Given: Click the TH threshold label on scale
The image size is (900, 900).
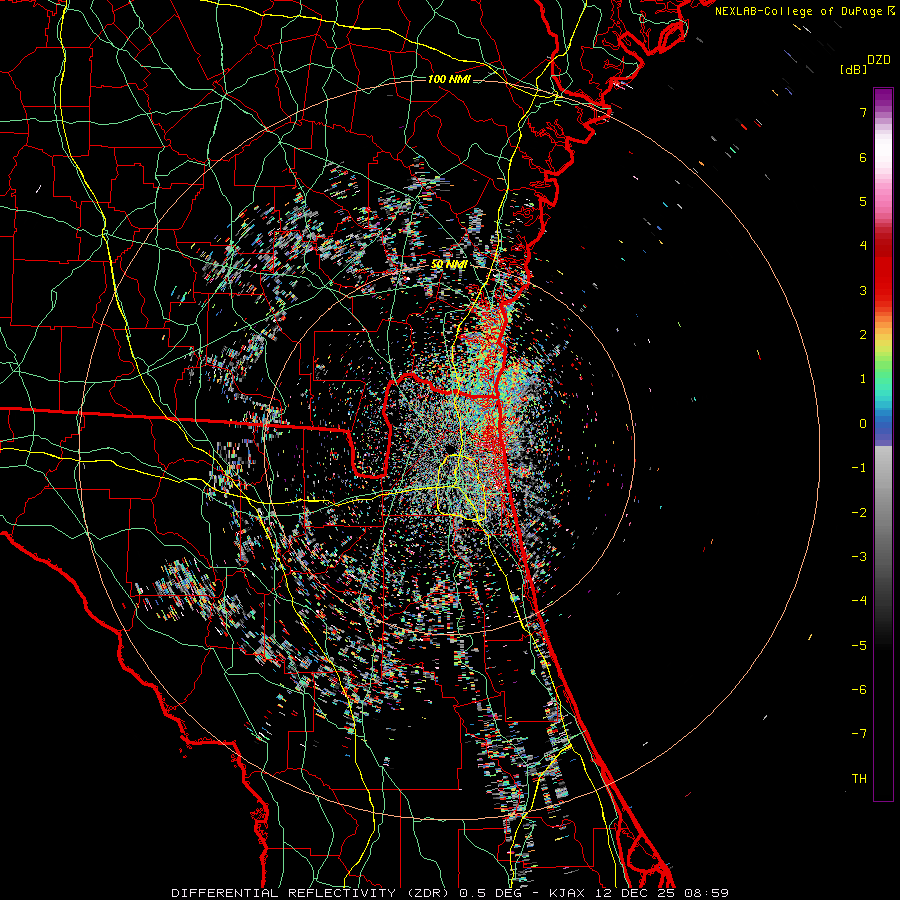Looking at the screenshot, I should (x=859, y=779).
